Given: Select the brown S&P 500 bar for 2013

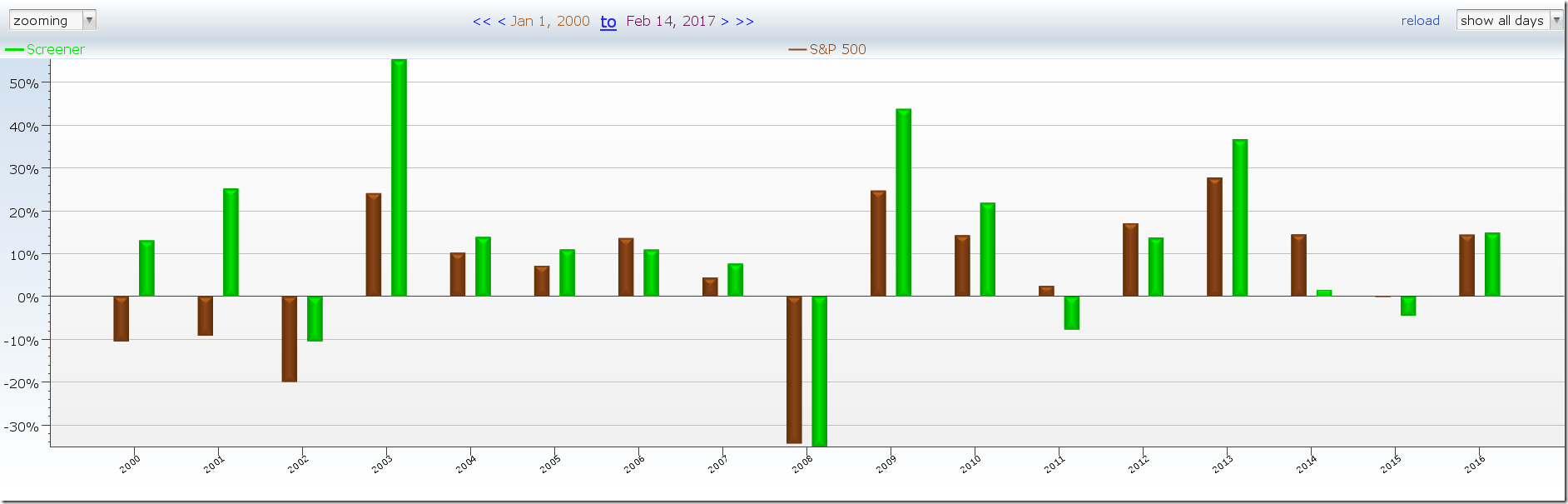Looking at the screenshot, I should [1214, 237].
